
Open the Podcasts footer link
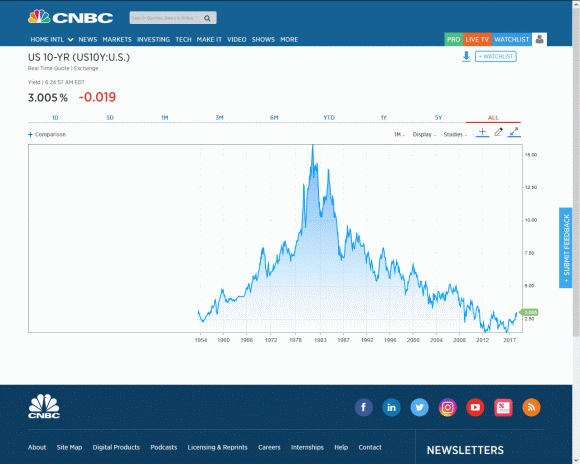click(163, 447)
